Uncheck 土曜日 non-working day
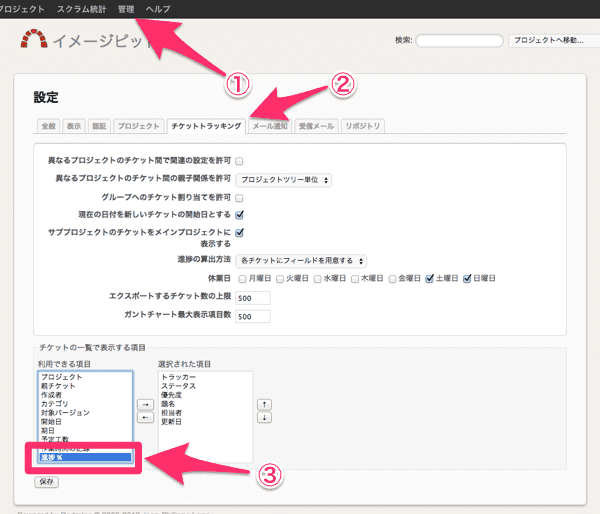This screenshot has height=514, width=600. [430, 278]
